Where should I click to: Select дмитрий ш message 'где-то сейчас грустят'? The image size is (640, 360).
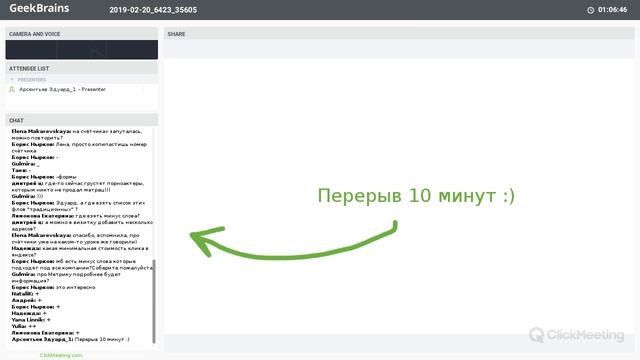tap(78, 187)
